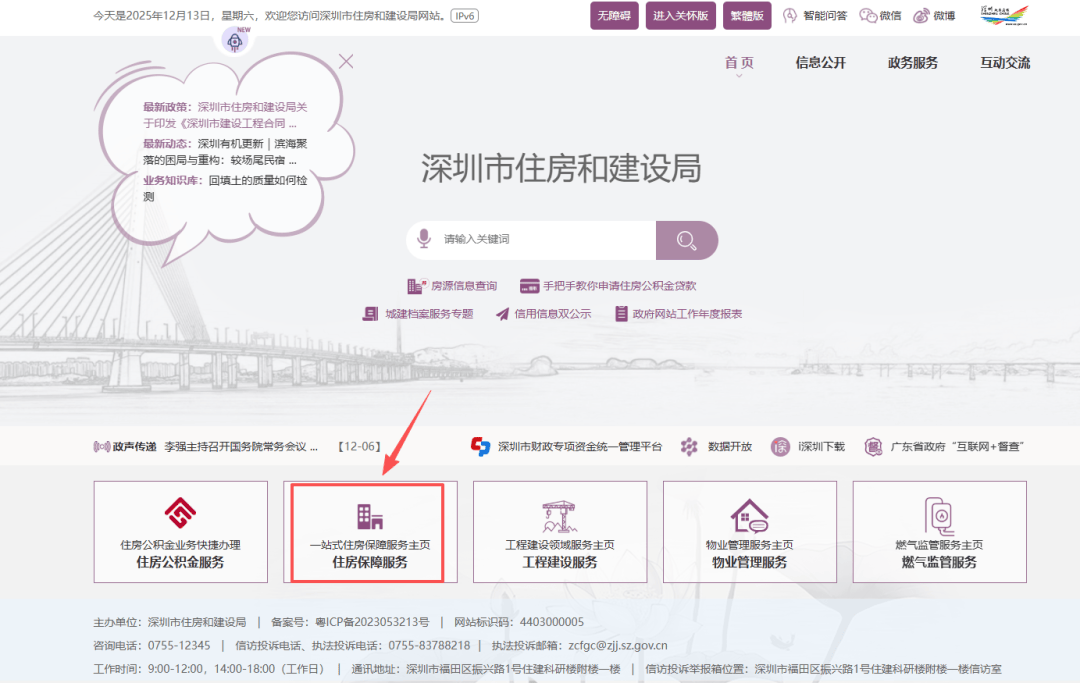Open the 进入关怀版 link
This screenshot has height=683, width=1080.
(x=679, y=15)
